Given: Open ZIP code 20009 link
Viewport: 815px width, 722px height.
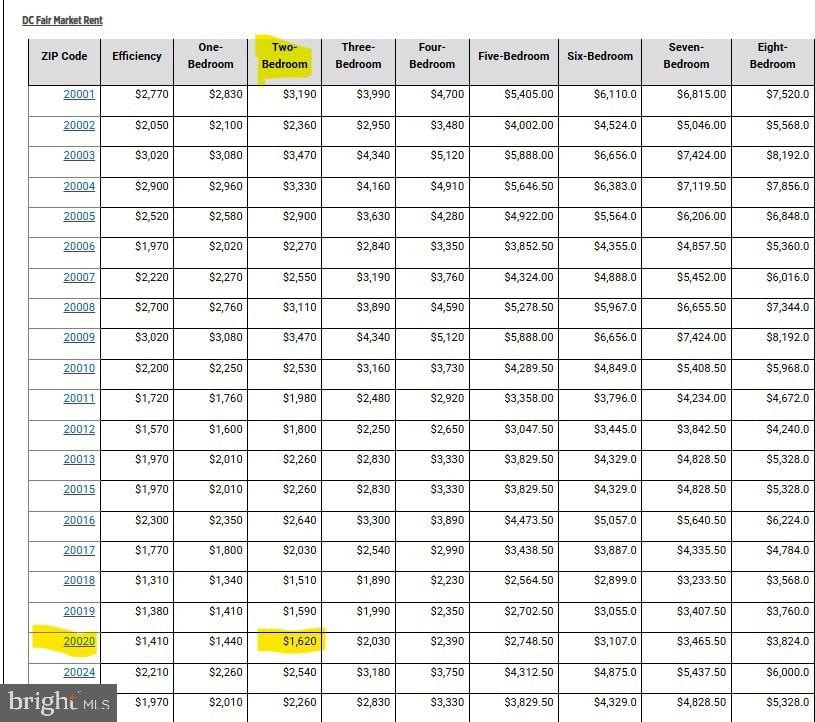Looking at the screenshot, I should click(x=79, y=337).
